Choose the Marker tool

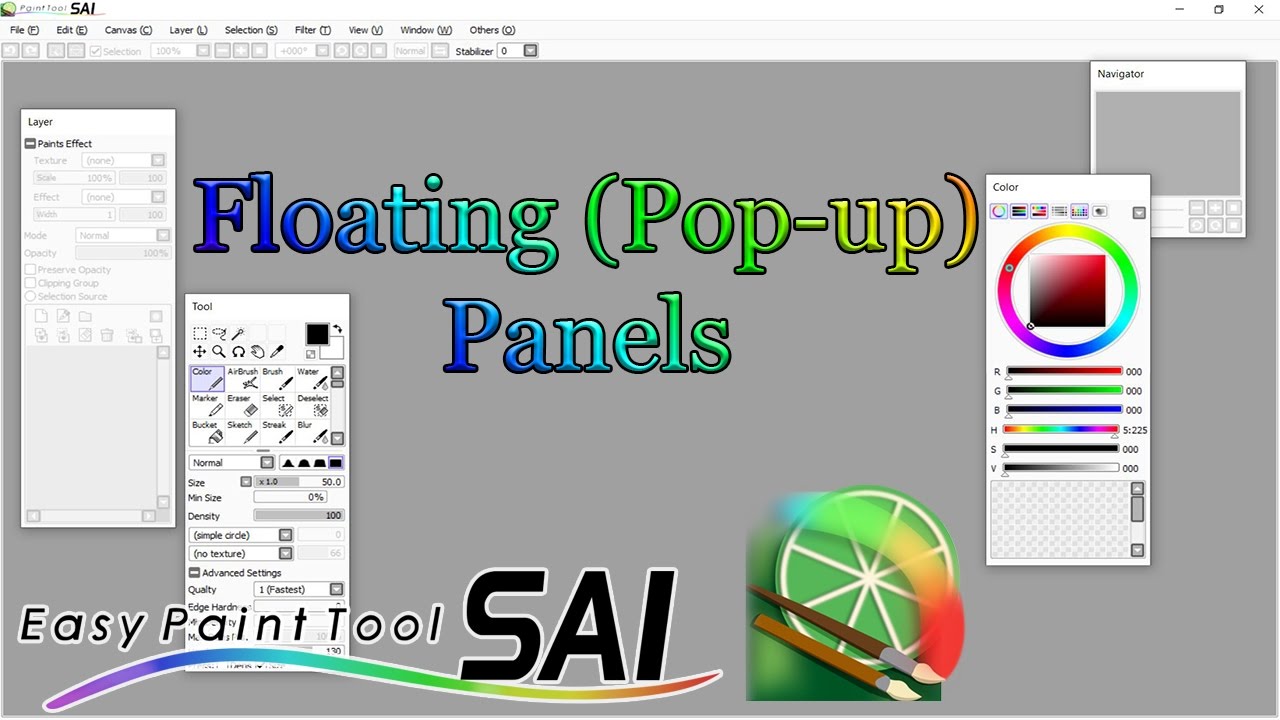tap(207, 405)
